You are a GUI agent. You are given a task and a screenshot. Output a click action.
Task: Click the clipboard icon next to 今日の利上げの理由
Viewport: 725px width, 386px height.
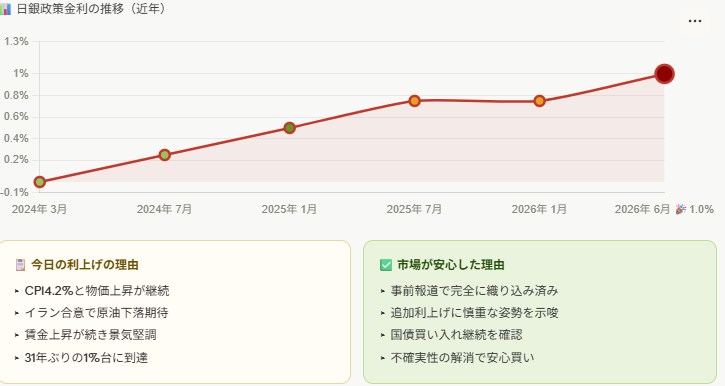pos(20,265)
